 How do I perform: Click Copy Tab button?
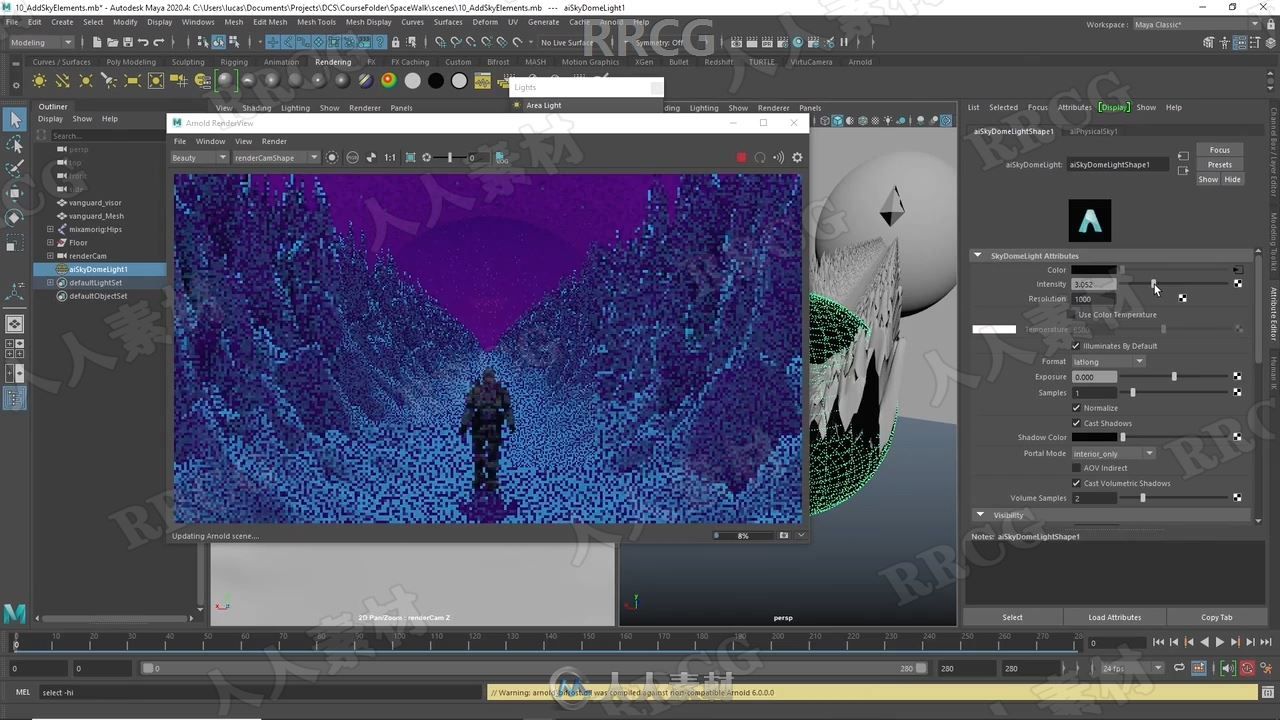click(x=1217, y=617)
